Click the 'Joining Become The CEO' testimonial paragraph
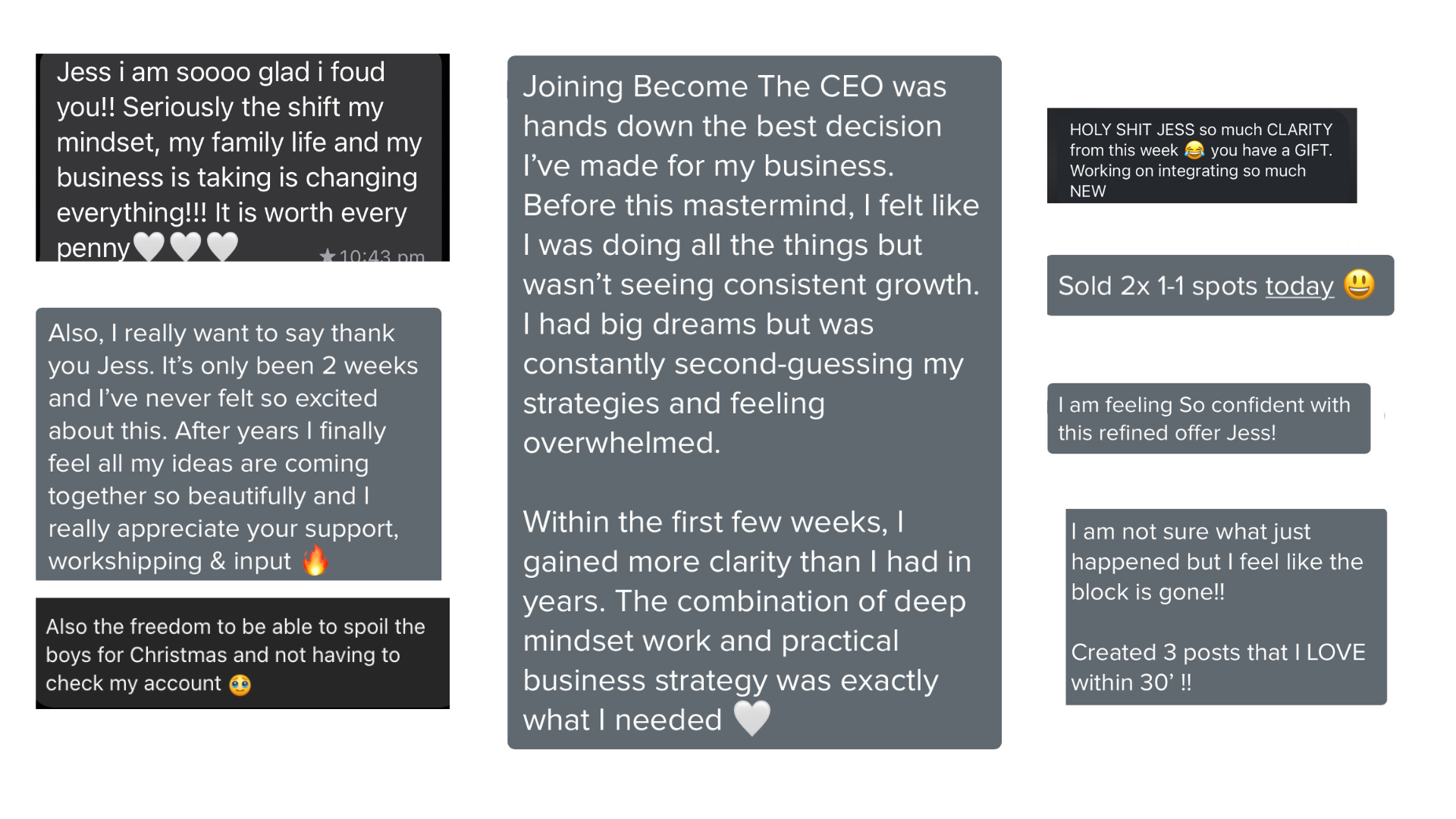The width and height of the screenshot is (1456, 819). tap(751, 265)
